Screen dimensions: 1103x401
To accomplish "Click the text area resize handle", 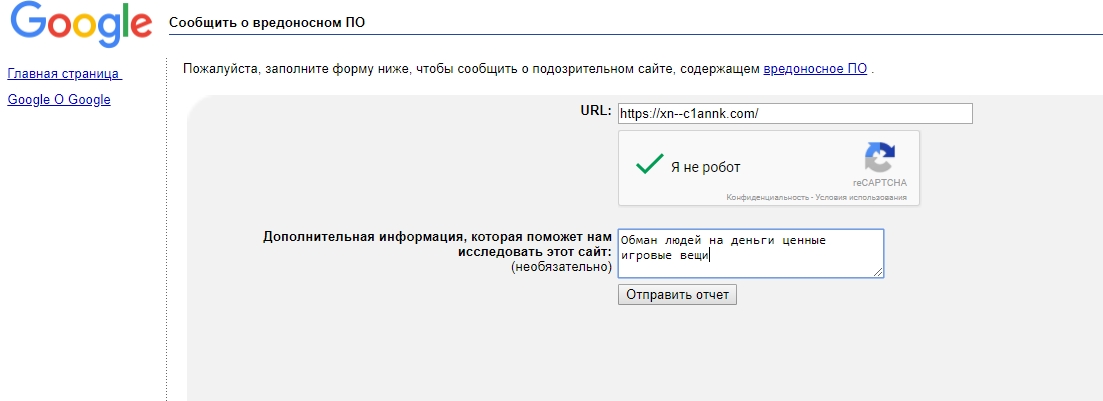I will click(879, 272).
